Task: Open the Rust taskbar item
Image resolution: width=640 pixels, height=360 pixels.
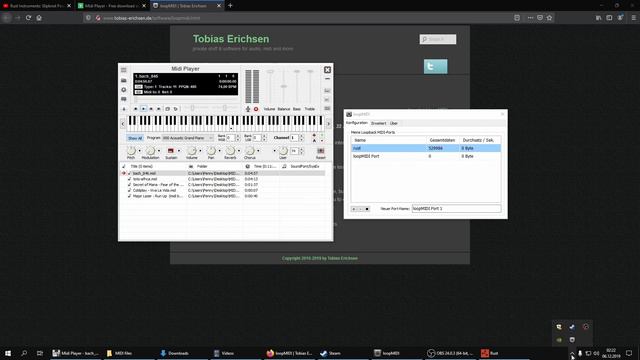Action: coord(504,353)
